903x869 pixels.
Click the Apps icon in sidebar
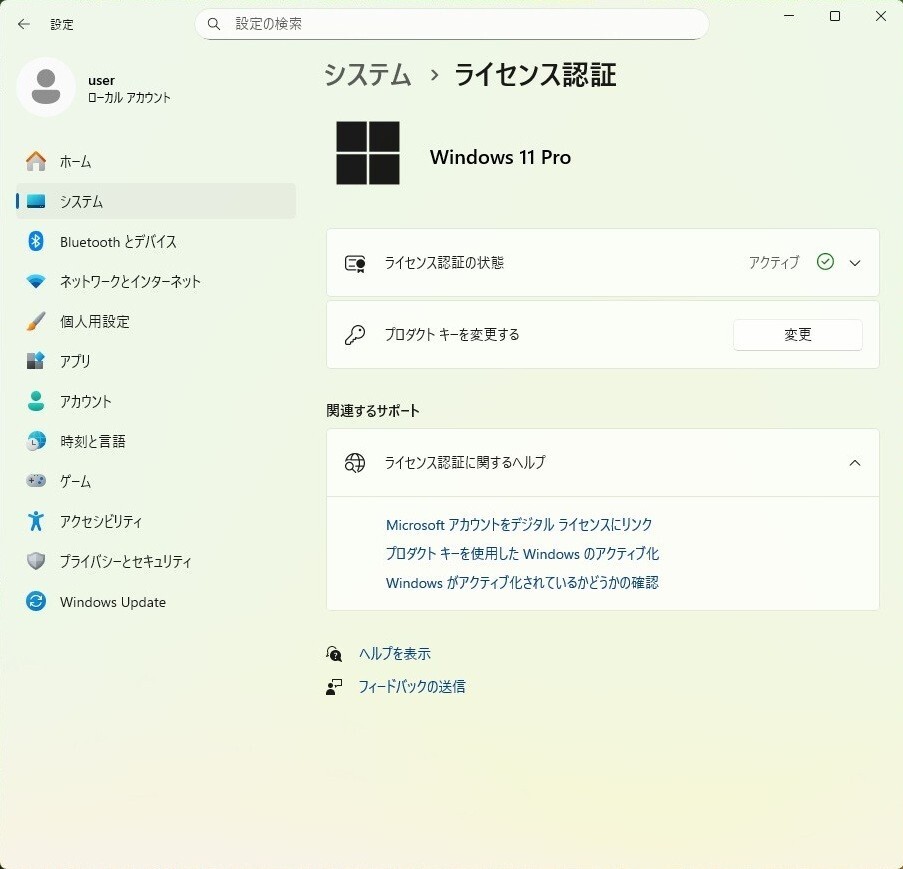tap(36, 361)
